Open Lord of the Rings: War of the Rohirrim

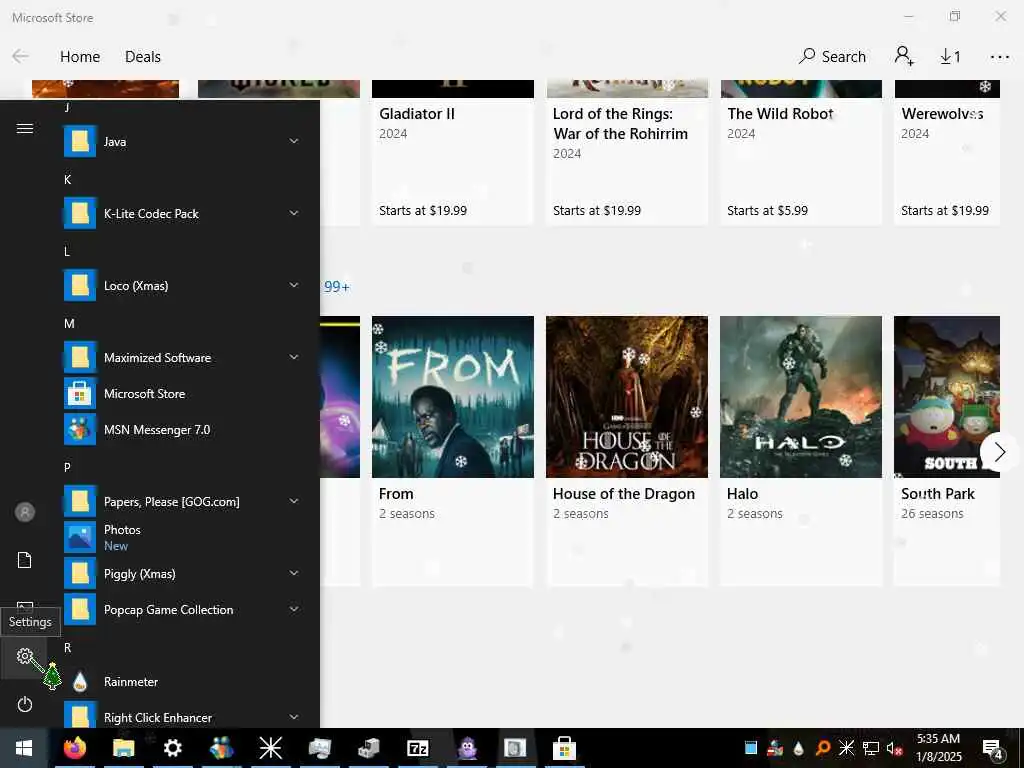pyautogui.click(x=627, y=153)
